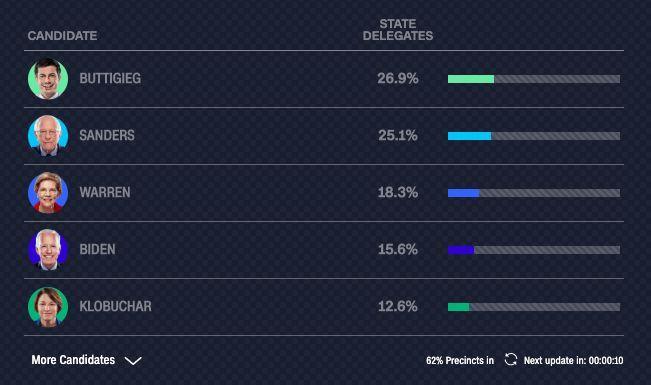Expand the More Candidates chevron arrow
The height and width of the screenshot is (385, 651).
coord(133,360)
